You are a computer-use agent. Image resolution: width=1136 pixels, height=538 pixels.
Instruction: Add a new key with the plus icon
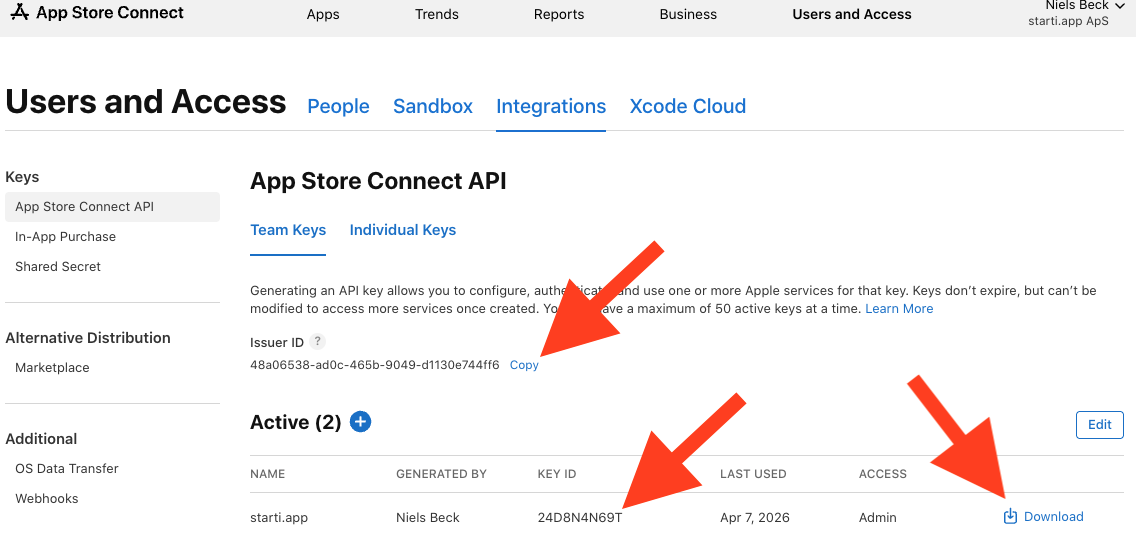click(361, 421)
